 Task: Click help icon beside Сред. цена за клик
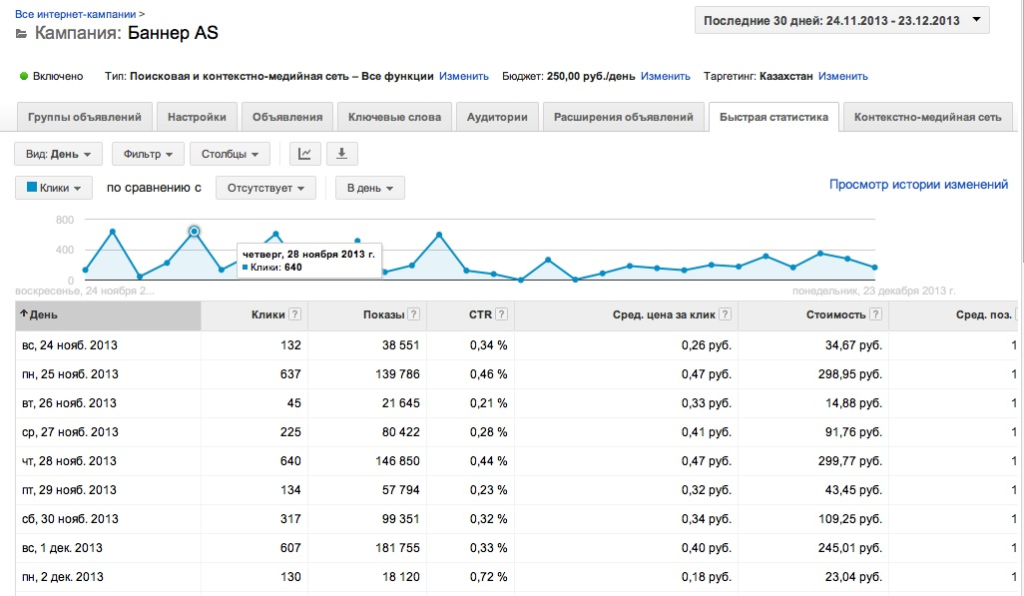[x=726, y=315]
